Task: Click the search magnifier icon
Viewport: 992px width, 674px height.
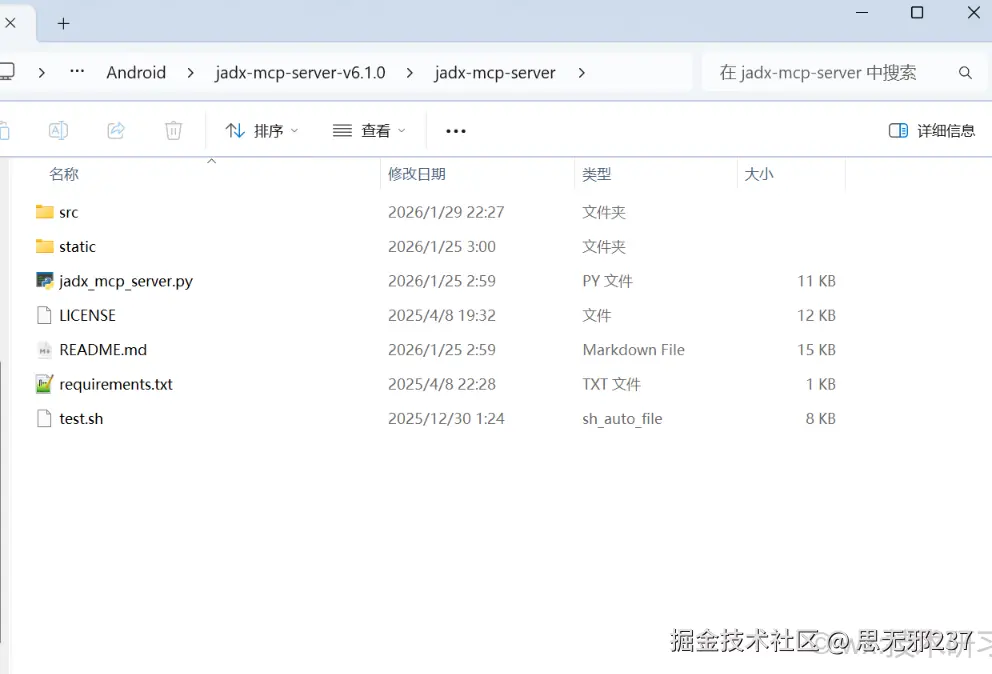Action: (x=964, y=72)
